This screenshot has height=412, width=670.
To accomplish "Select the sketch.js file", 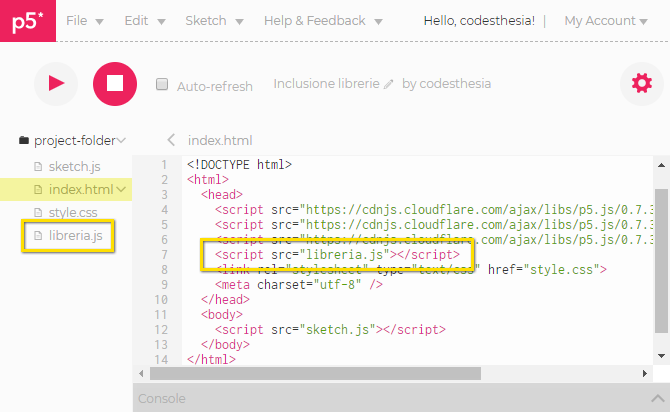I will pos(74,166).
